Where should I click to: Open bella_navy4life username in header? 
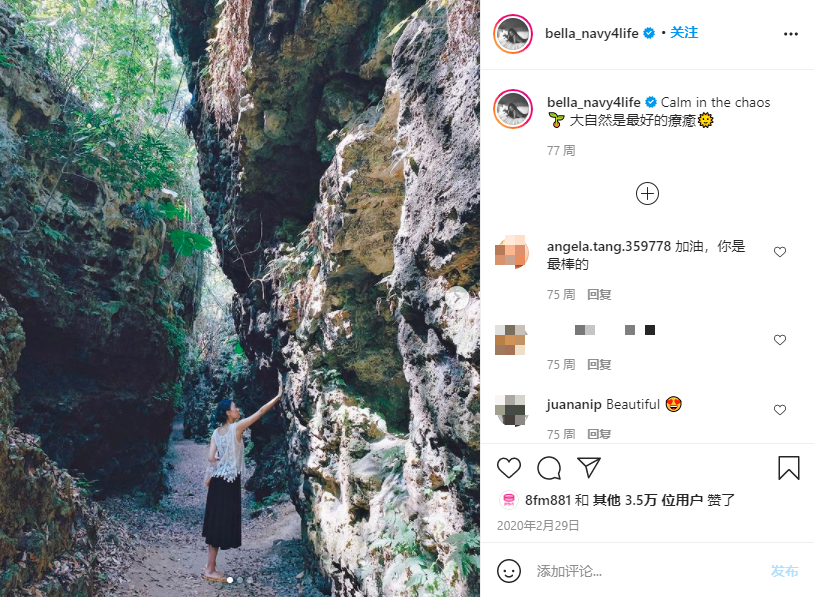coord(591,33)
